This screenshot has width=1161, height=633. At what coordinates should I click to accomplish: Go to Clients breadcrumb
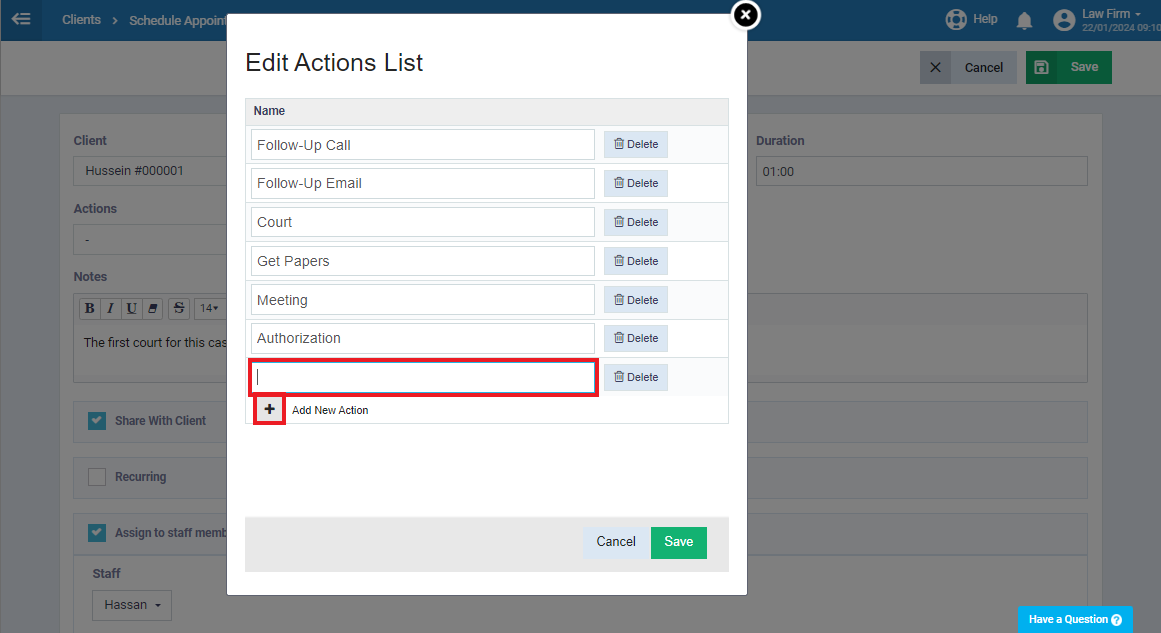click(x=81, y=19)
